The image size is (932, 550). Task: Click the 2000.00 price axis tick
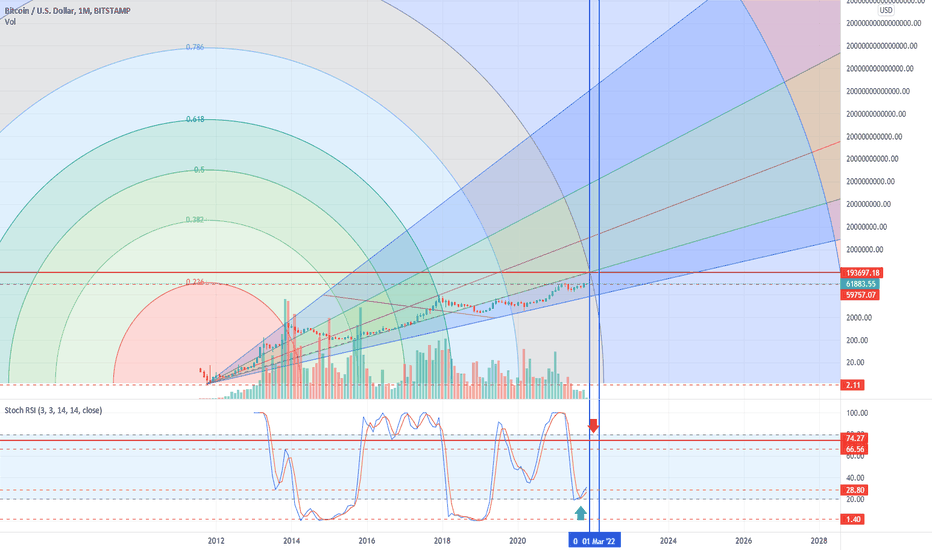(x=859, y=318)
